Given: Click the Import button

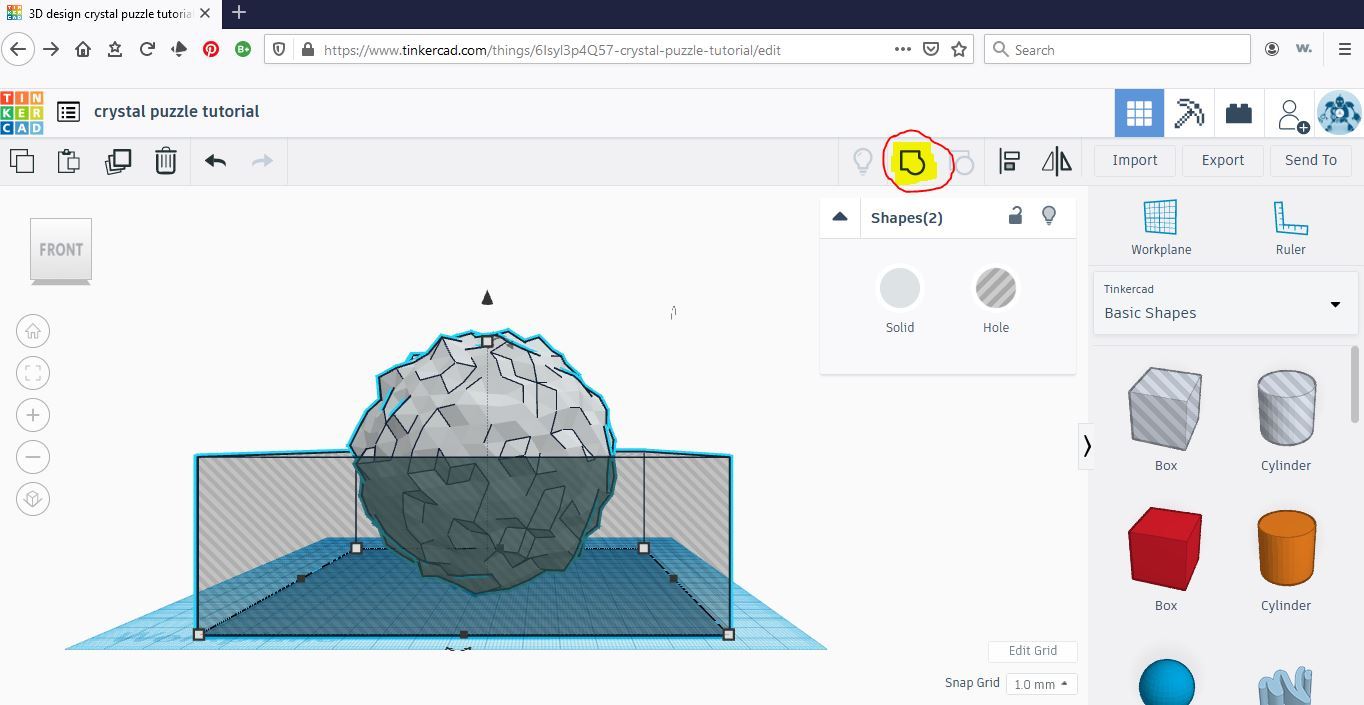Looking at the screenshot, I should 1134,160.
